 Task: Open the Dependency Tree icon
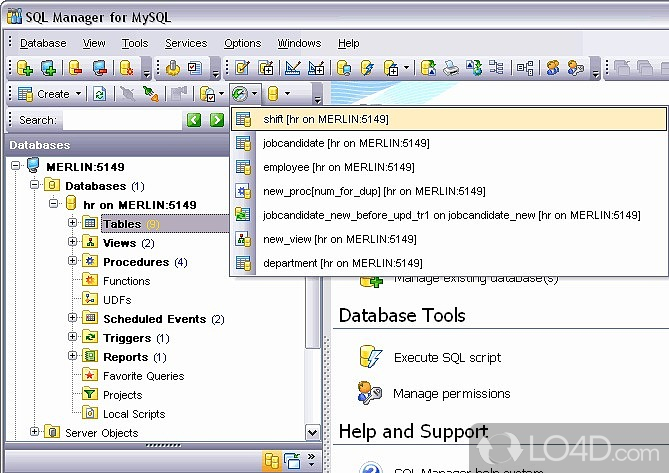point(496,68)
